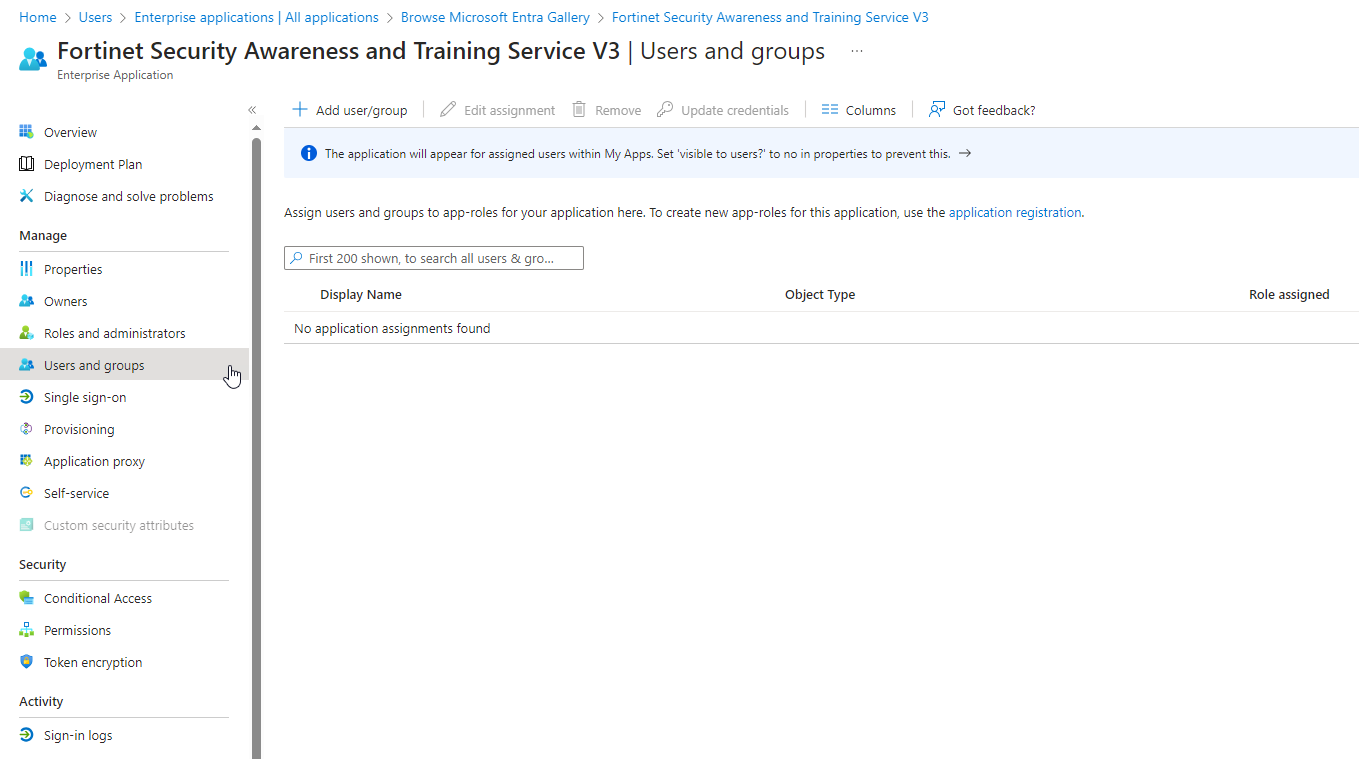Open Application proxy page
The image size is (1359, 759).
click(x=94, y=461)
